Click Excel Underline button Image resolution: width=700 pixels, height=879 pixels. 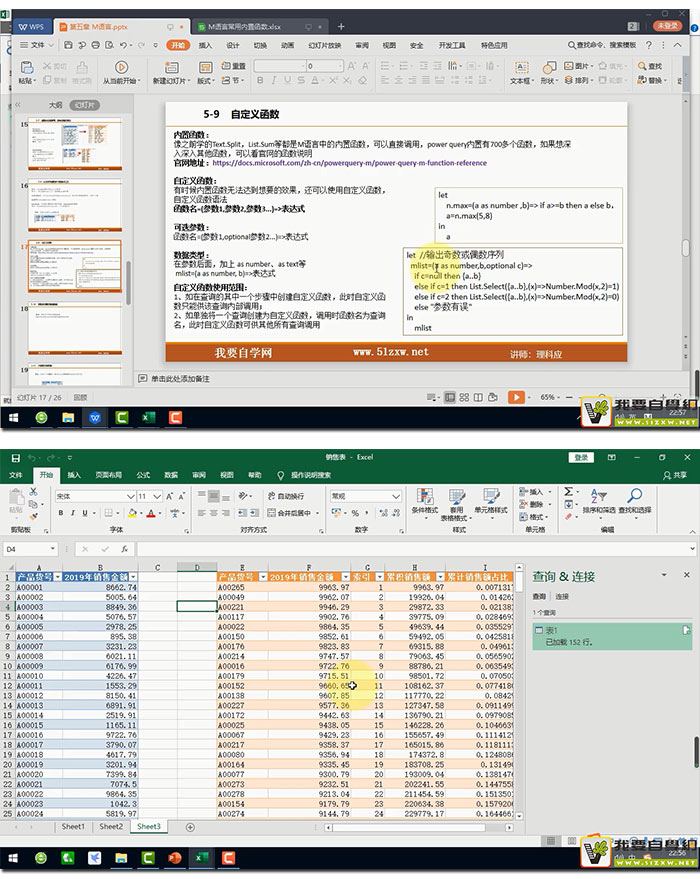point(85,513)
